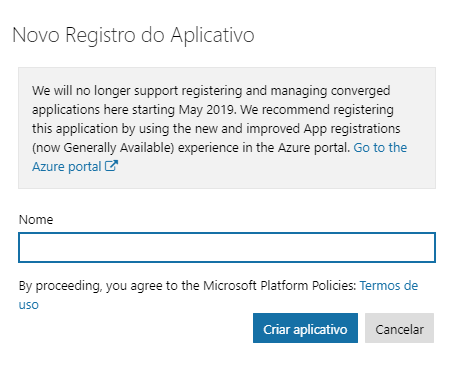453x371 pixels.
Task: Create the app with Criar aplicativo
Action: click(x=305, y=328)
